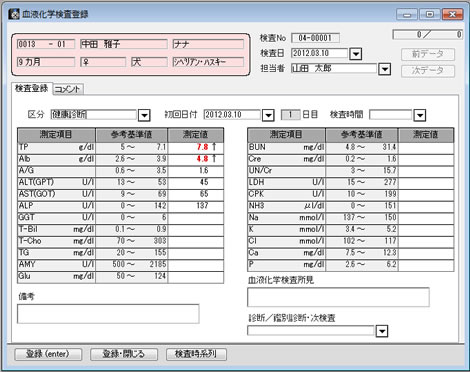Viewport: 470px width, 372px height.
Task: Click the owner name field 中田 雅子
Action: point(124,44)
